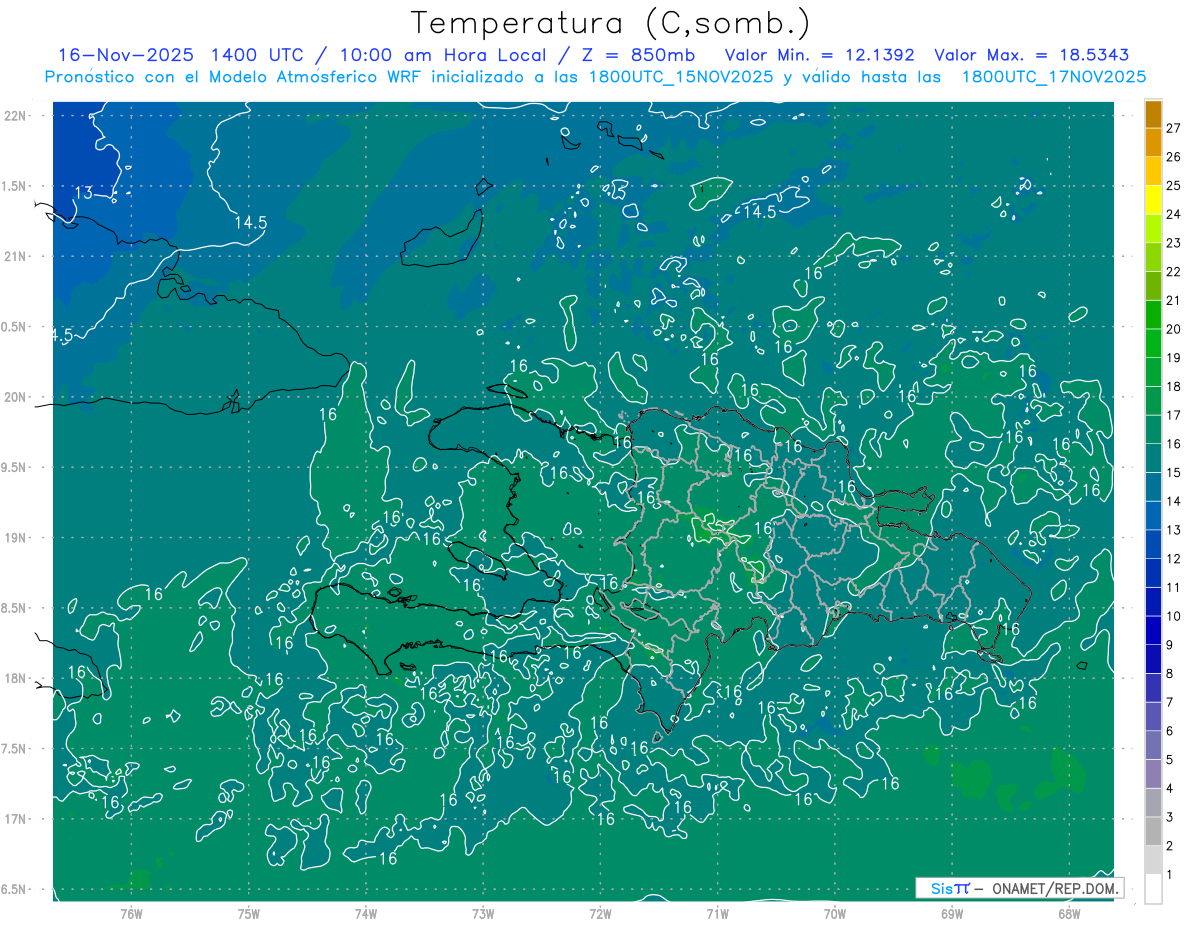Click longitude axis label "68W"
This screenshot has height=927, width=1200.
(x=1069, y=913)
